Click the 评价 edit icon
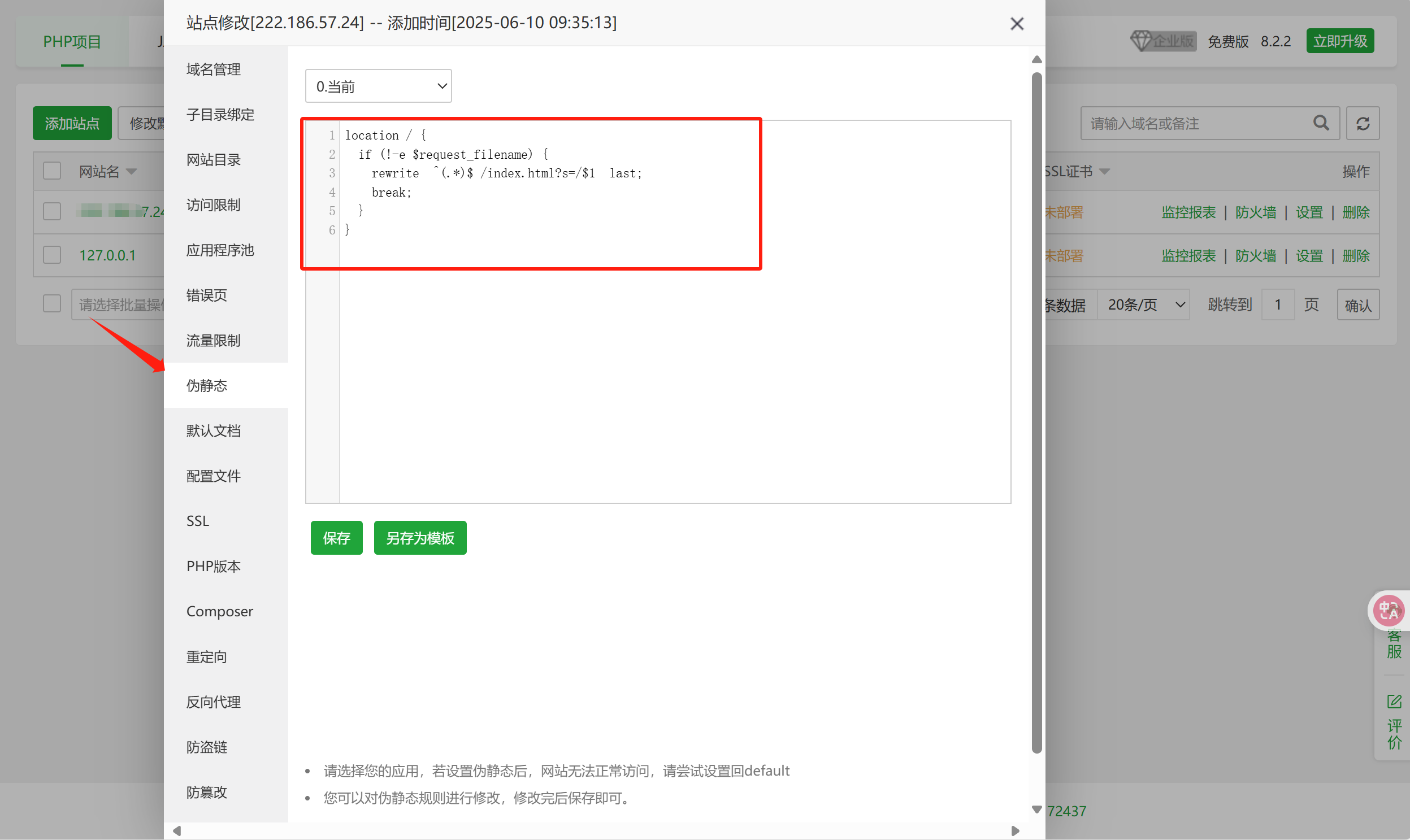This screenshot has height=840, width=1410. (x=1394, y=702)
